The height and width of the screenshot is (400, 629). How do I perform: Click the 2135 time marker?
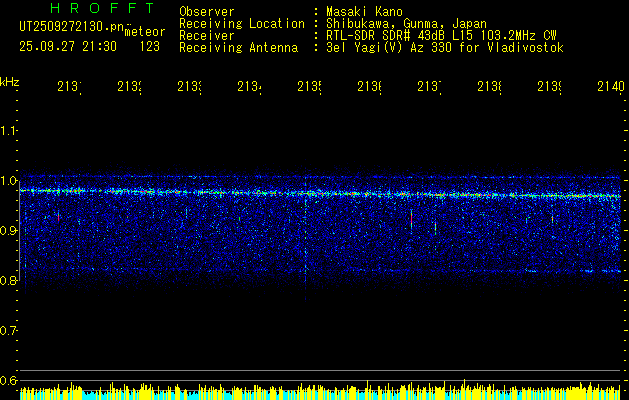pyautogui.click(x=309, y=87)
